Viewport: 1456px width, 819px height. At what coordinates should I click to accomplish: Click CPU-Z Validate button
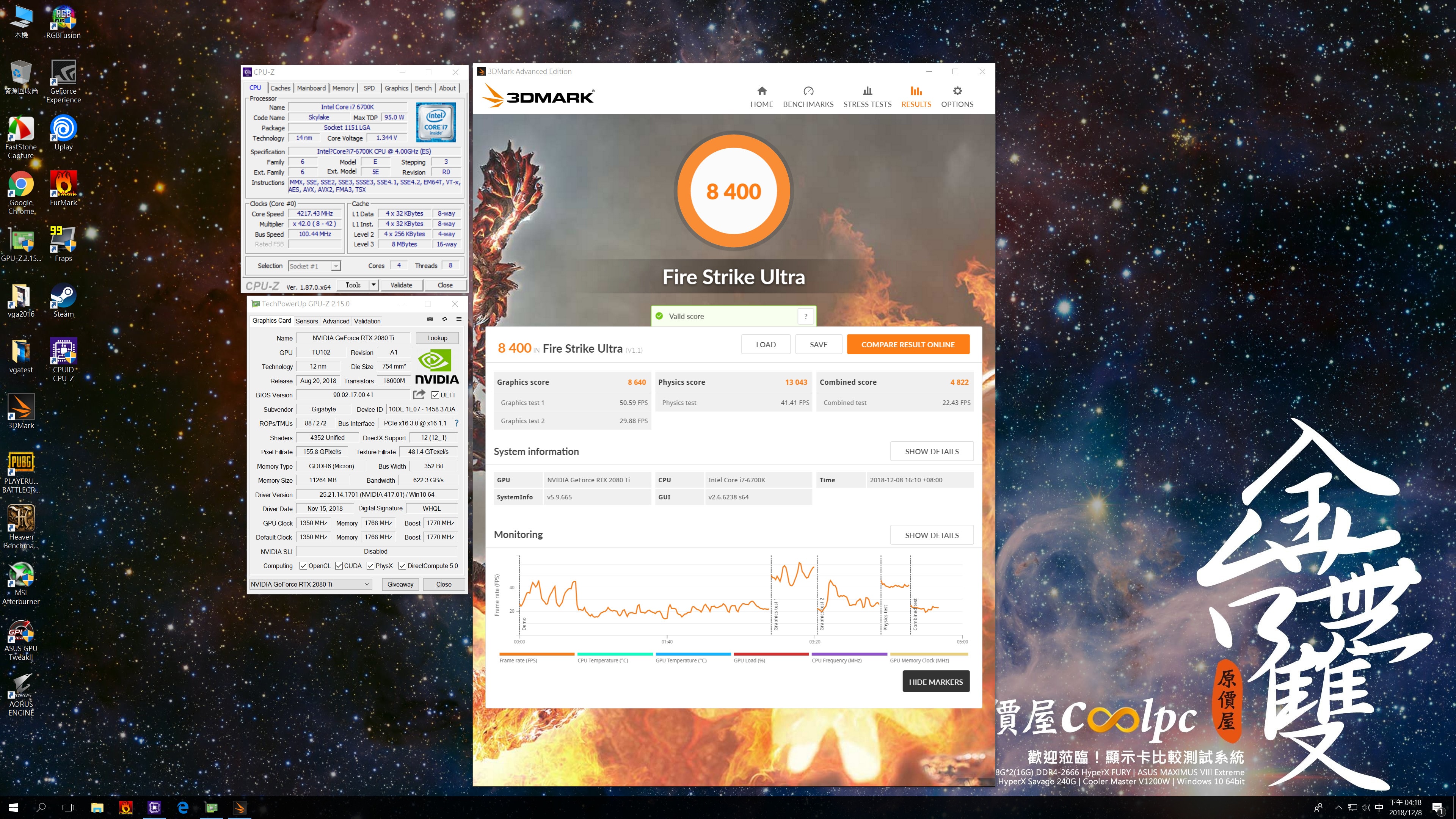coord(401,286)
